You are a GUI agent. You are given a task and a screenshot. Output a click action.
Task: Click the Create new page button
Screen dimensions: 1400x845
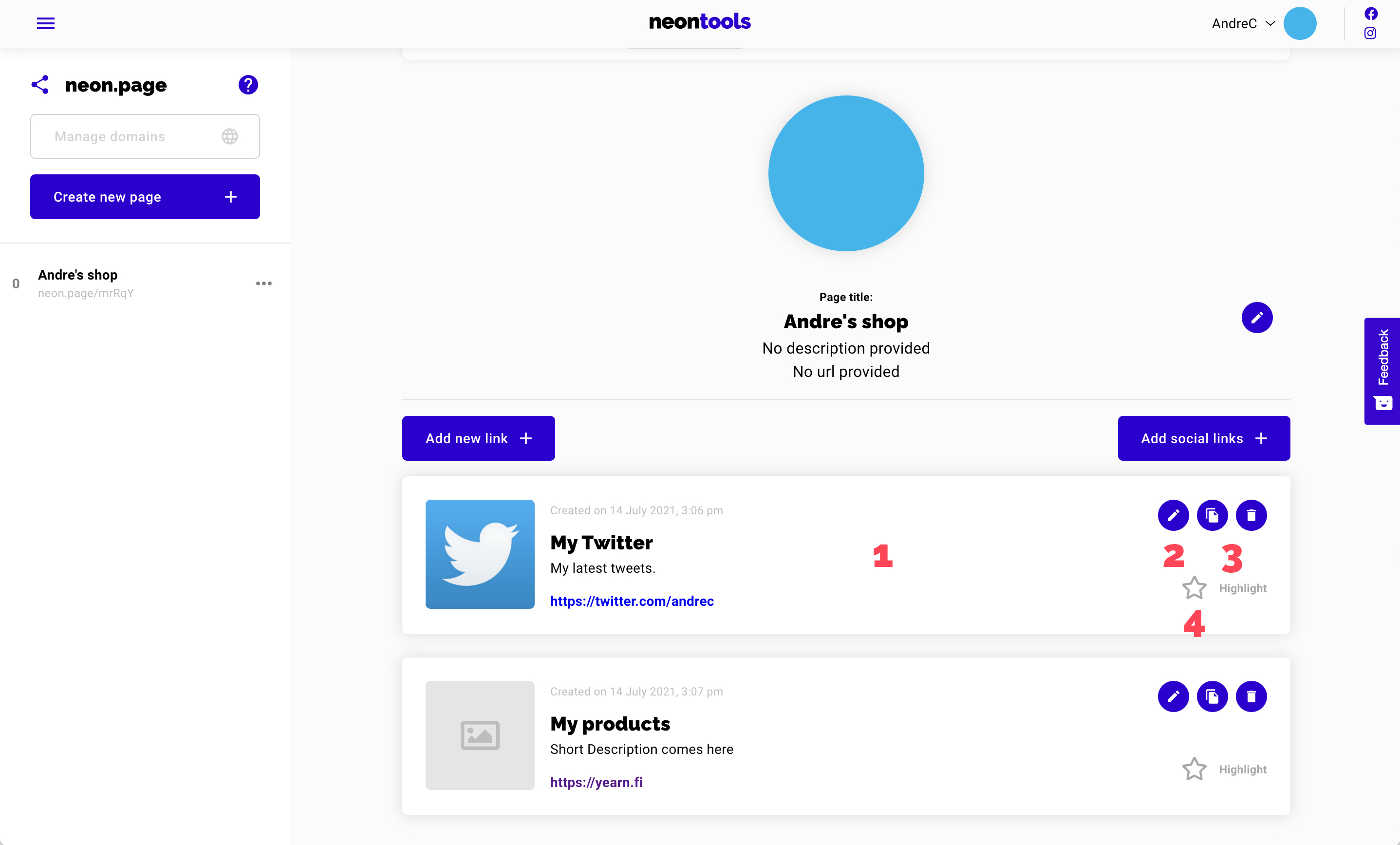144,197
